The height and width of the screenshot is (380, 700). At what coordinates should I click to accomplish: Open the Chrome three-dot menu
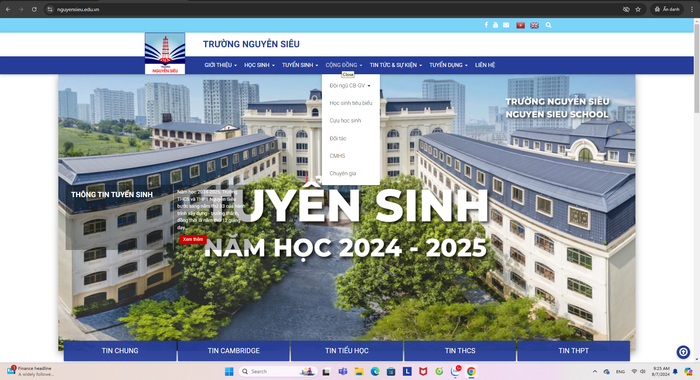click(x=692, y=9)
